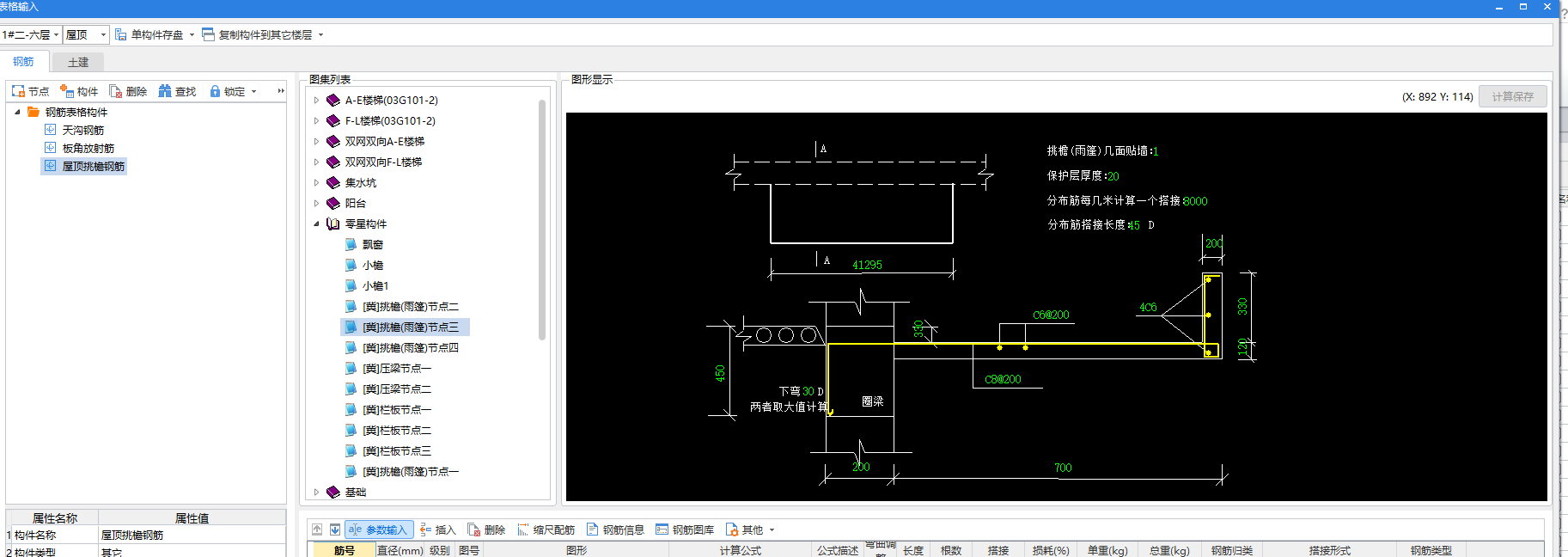Collapse the 钢筋表格构件 tree node
1568x557 pixels.
click(17, 112)
